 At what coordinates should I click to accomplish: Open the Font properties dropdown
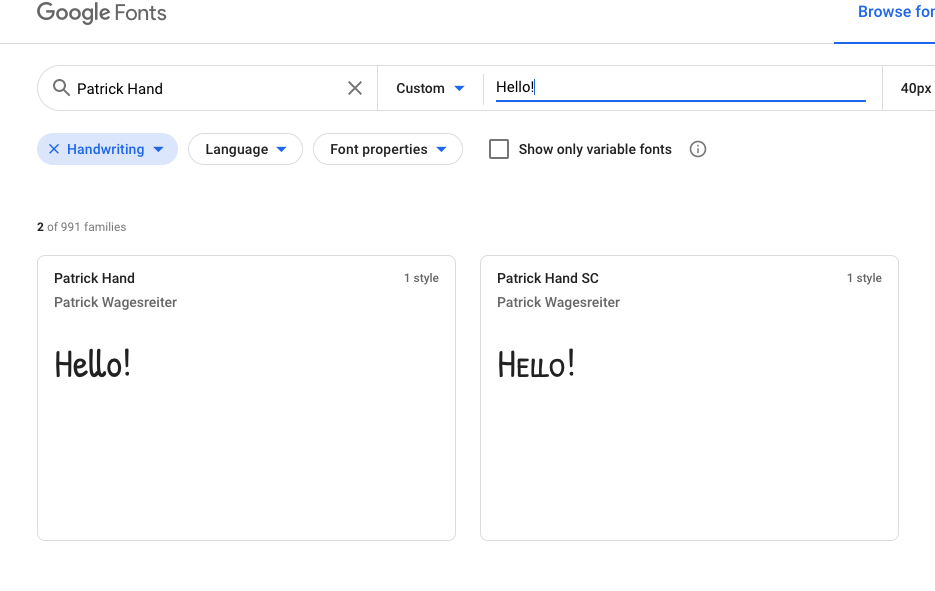388,149
